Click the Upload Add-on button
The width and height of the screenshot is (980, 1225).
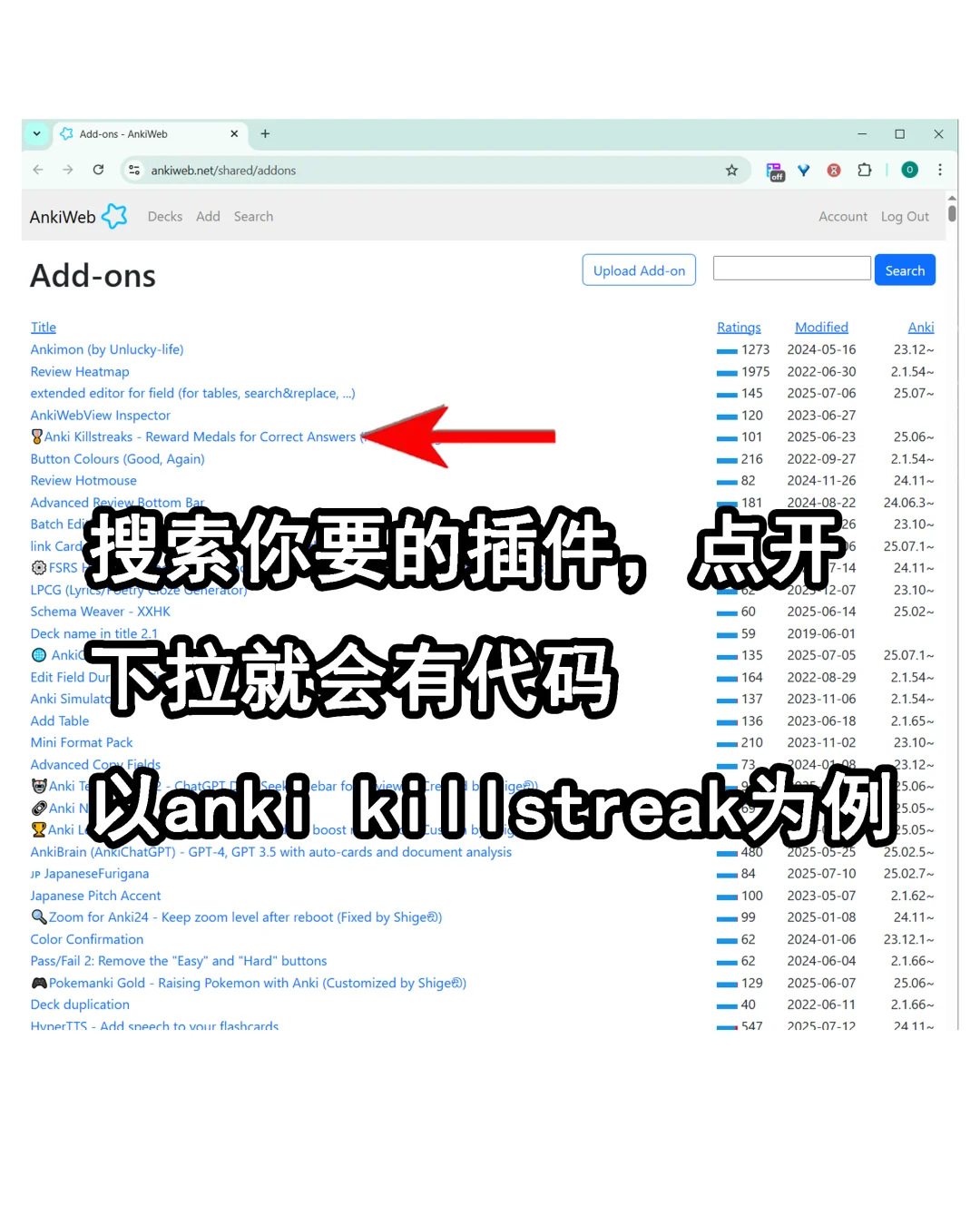(x=639, y=269)
